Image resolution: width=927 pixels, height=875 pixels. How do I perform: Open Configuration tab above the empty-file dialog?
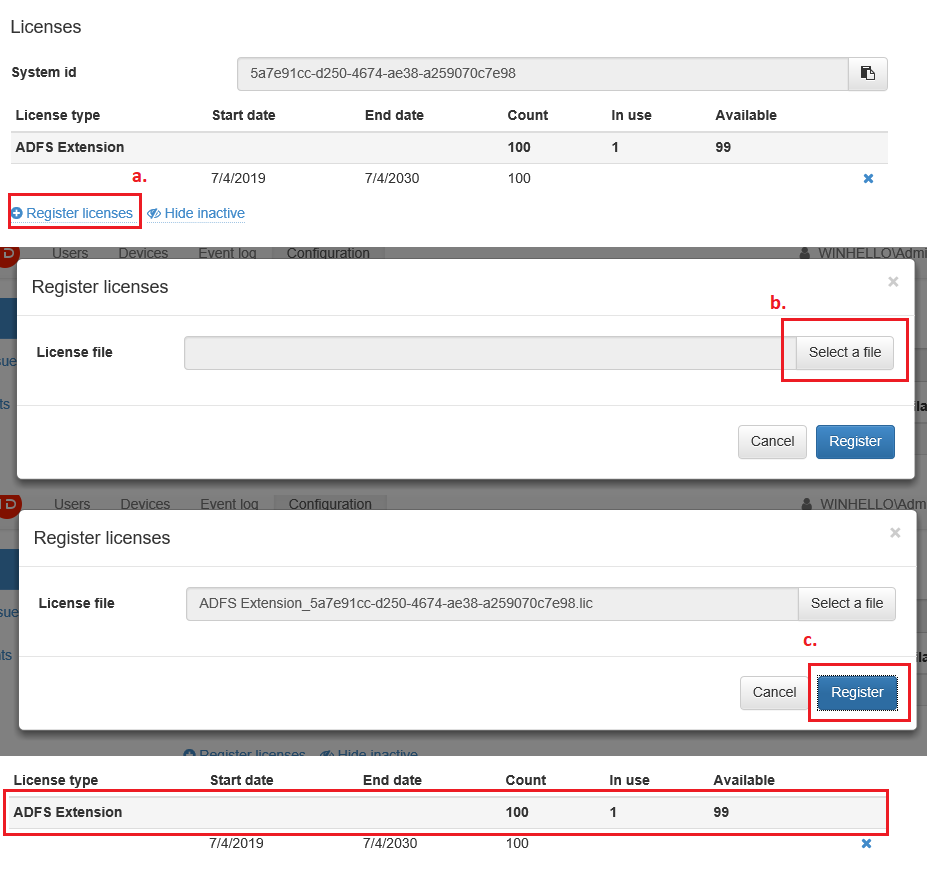(x=328, y=253)
